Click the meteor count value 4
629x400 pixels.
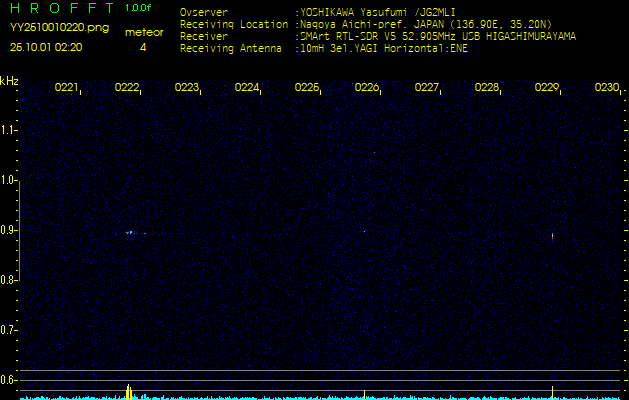pos(143,47)
